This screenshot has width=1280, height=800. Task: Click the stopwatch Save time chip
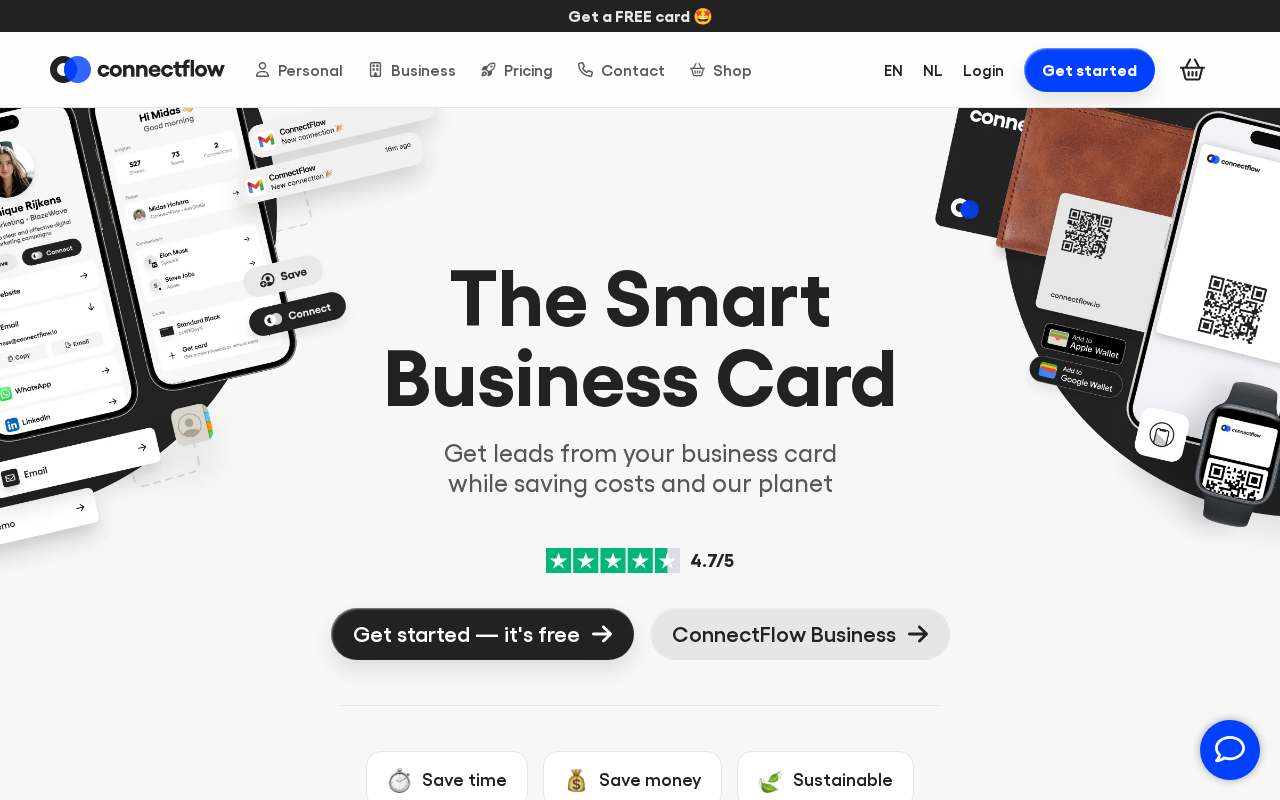coord(447,780)
